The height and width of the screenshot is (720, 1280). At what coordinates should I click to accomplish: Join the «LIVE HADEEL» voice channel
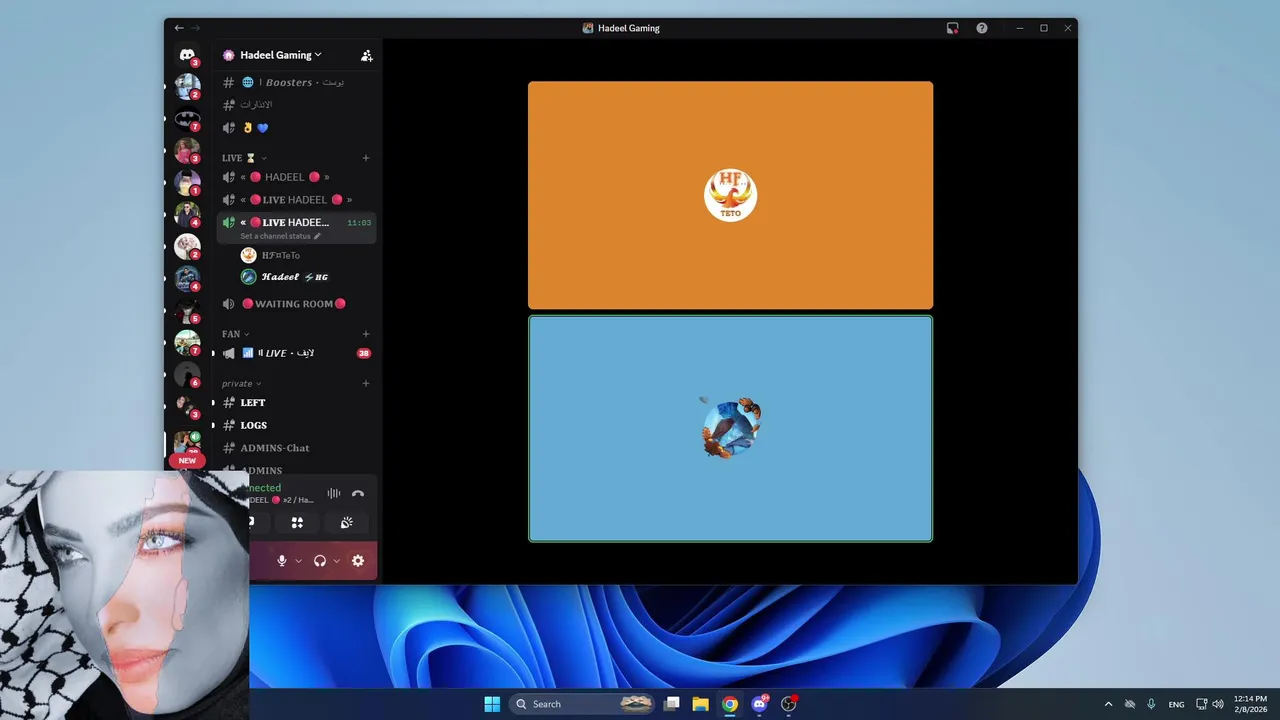tap(296, 200)
